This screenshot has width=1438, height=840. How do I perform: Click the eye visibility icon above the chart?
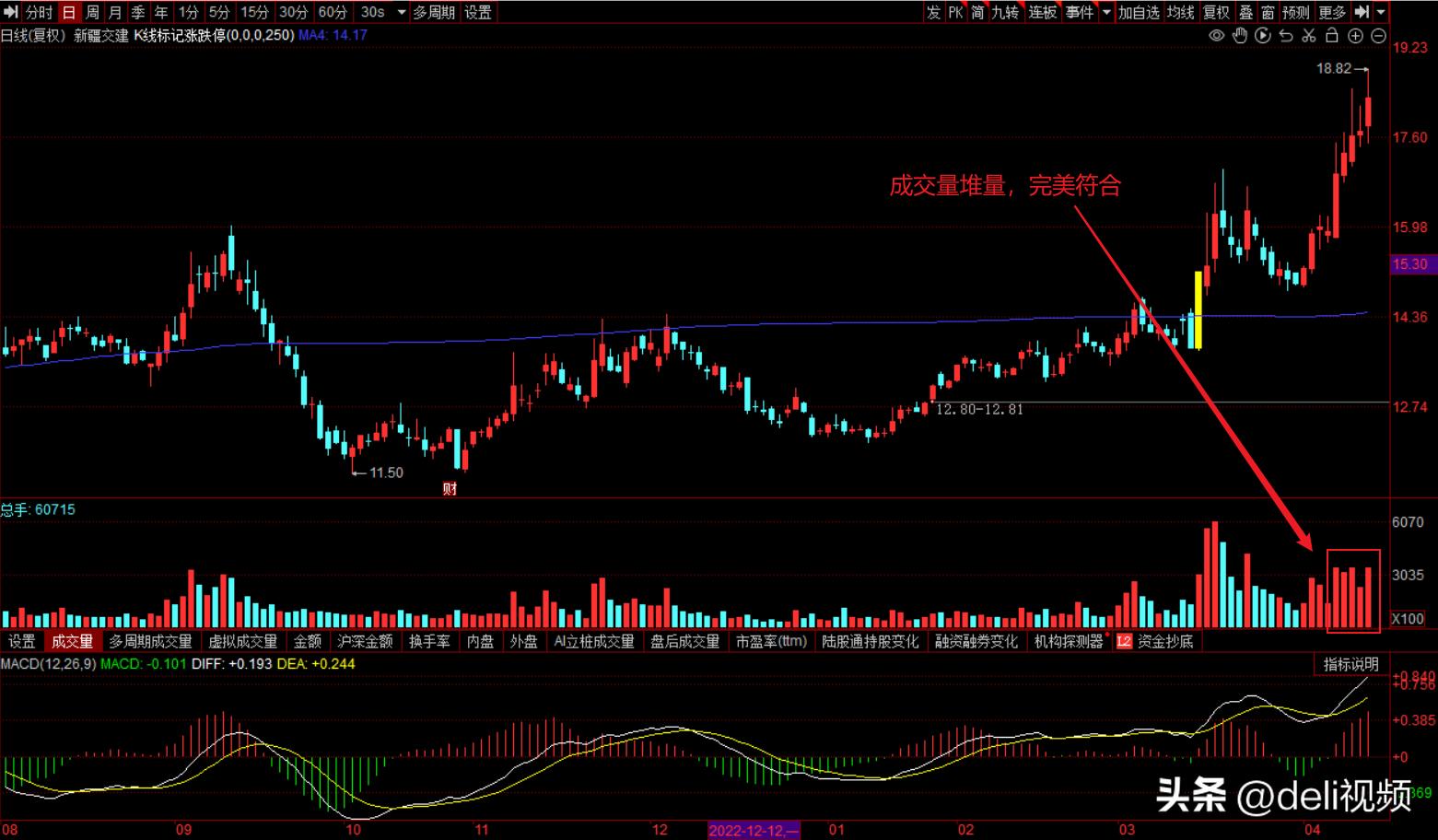1217,36
